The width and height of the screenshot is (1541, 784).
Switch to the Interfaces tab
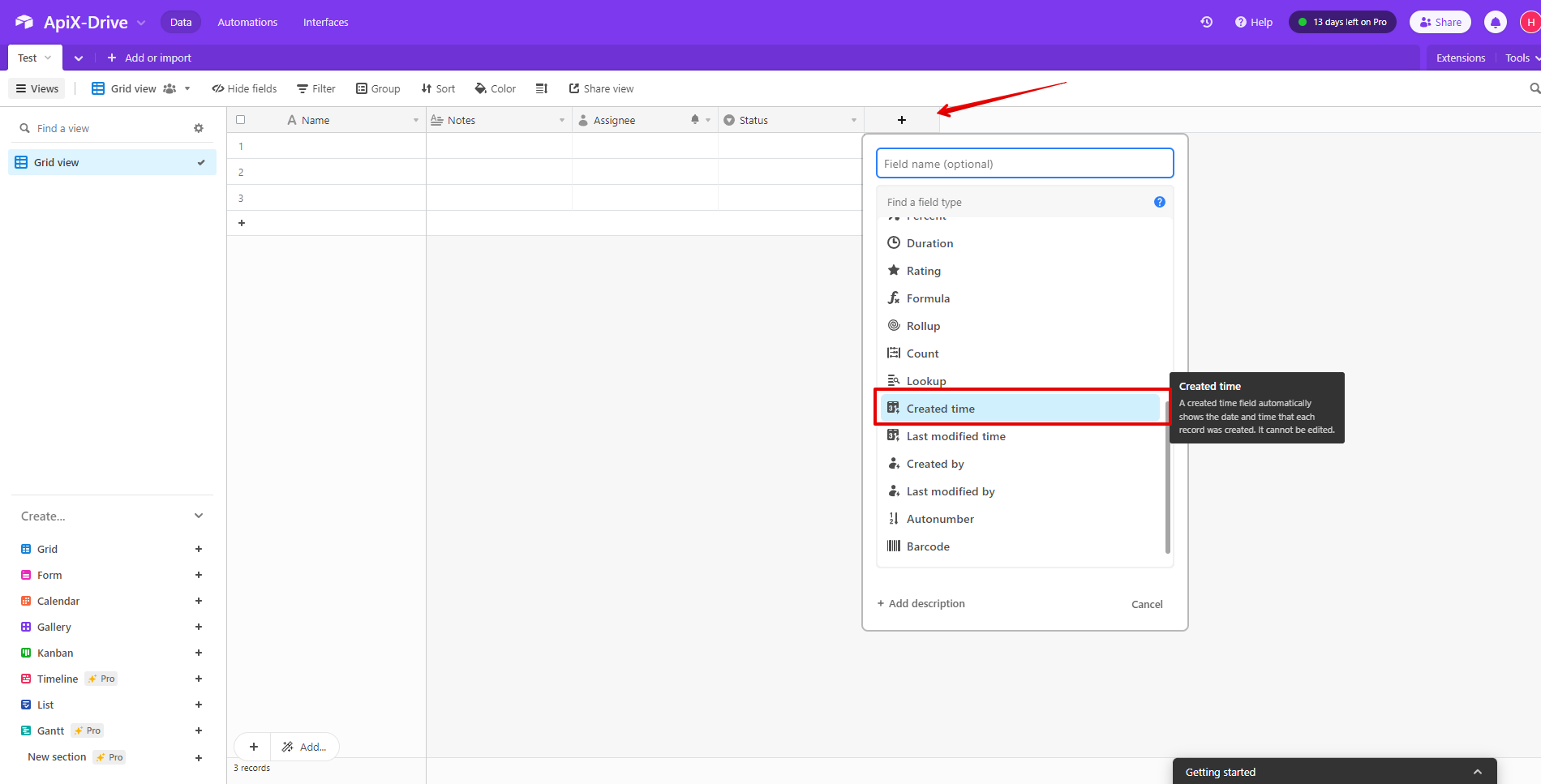pyautogui.click(x=326, y=22)
